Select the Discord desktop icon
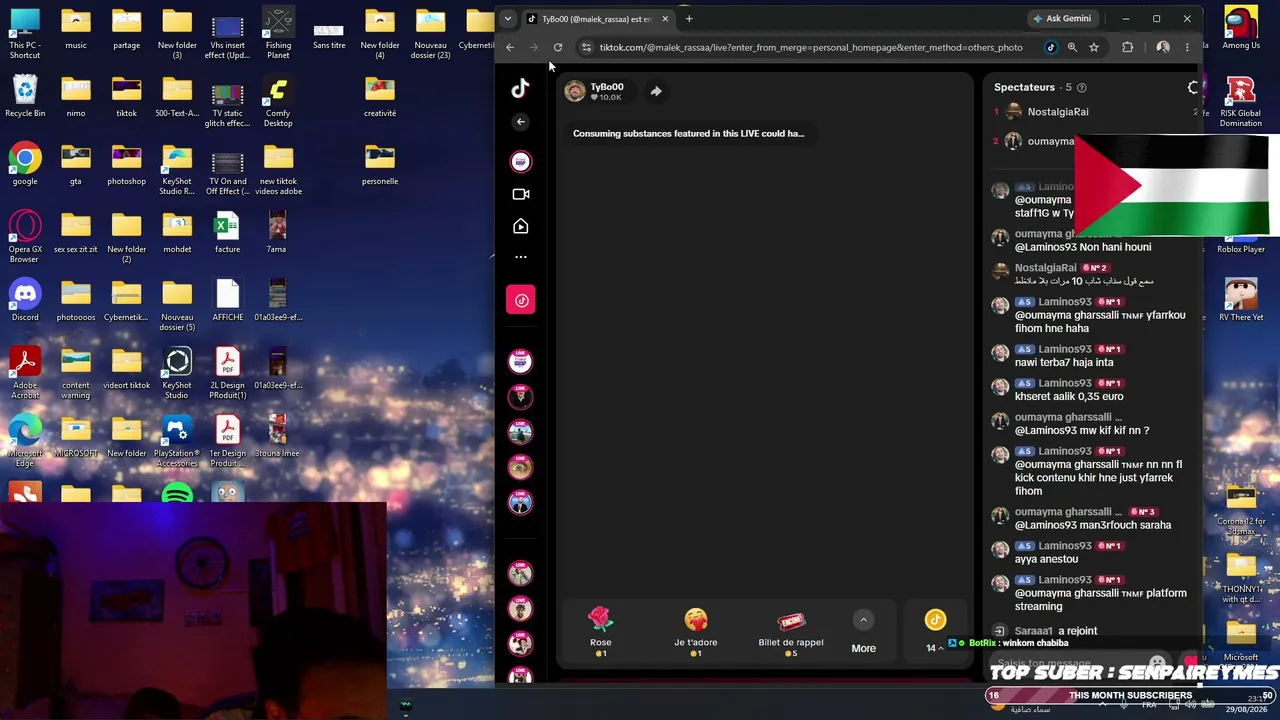This screenshot has width=1280, height=720. coord(25,300)
